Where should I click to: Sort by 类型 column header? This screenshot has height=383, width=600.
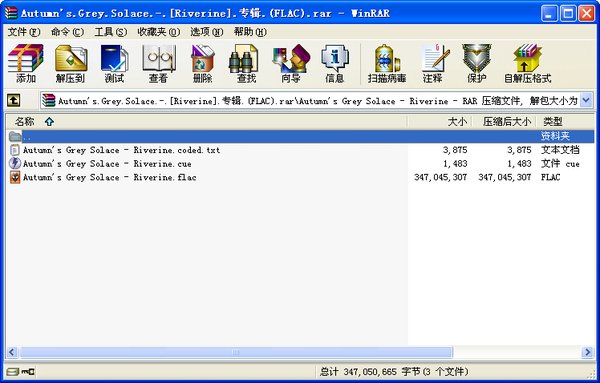pos(565,122)
